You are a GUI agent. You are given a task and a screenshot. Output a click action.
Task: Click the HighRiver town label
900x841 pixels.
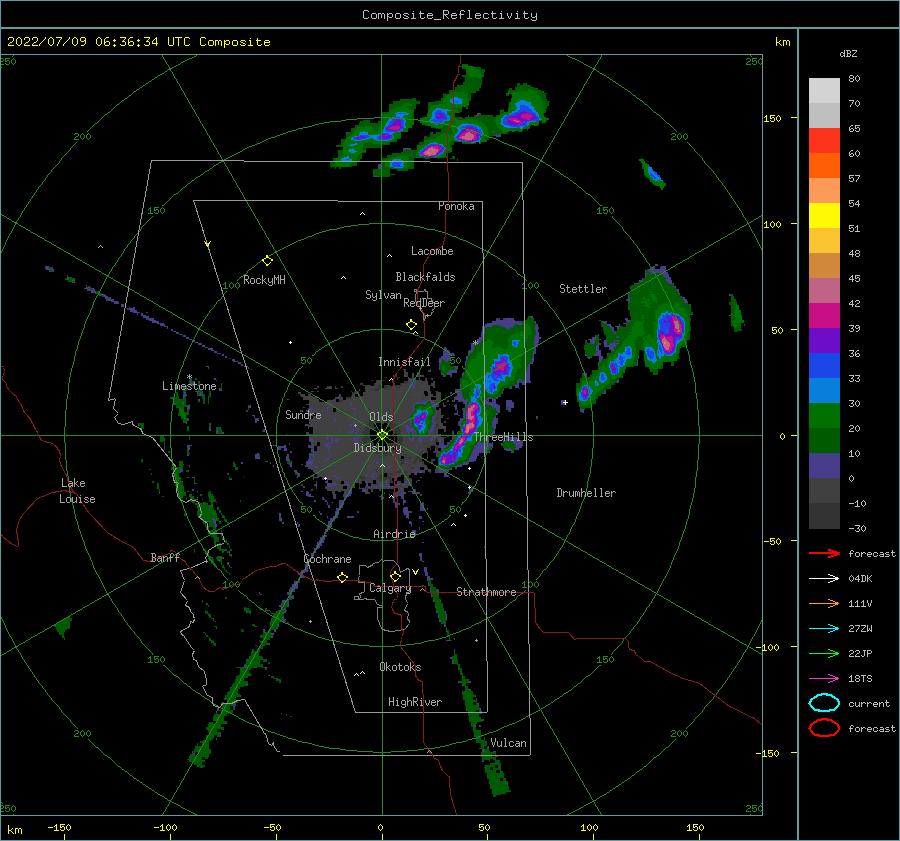(415, 702)
